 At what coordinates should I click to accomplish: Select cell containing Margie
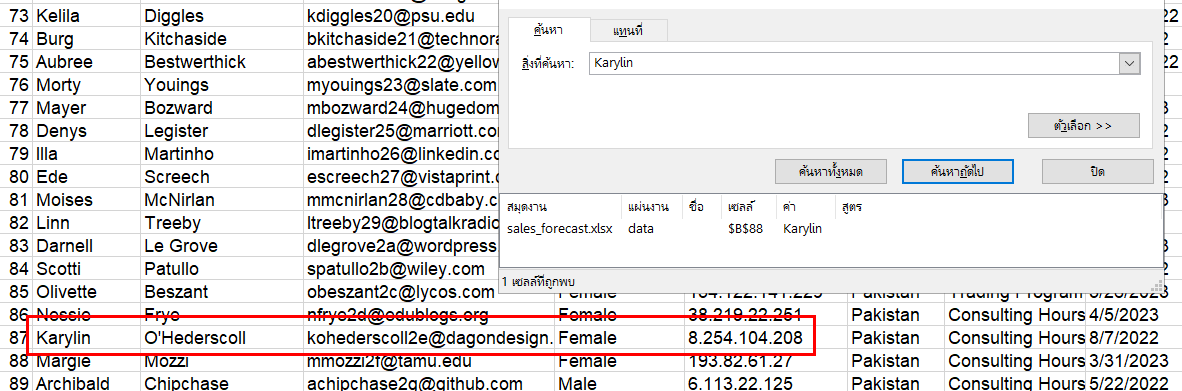click(87, 362)
